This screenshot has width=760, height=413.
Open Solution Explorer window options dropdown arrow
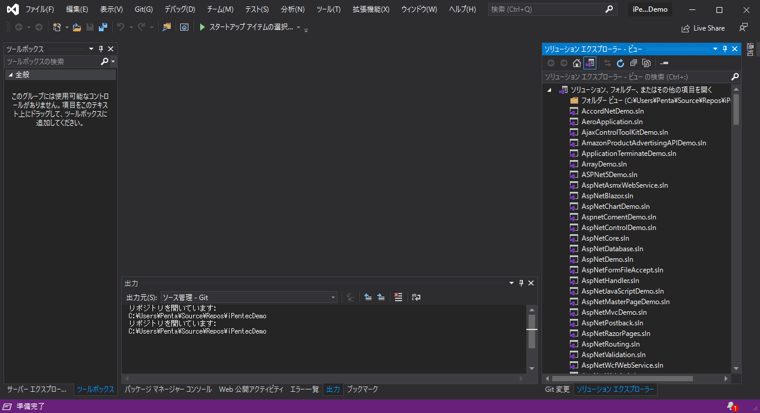(715, 49)
